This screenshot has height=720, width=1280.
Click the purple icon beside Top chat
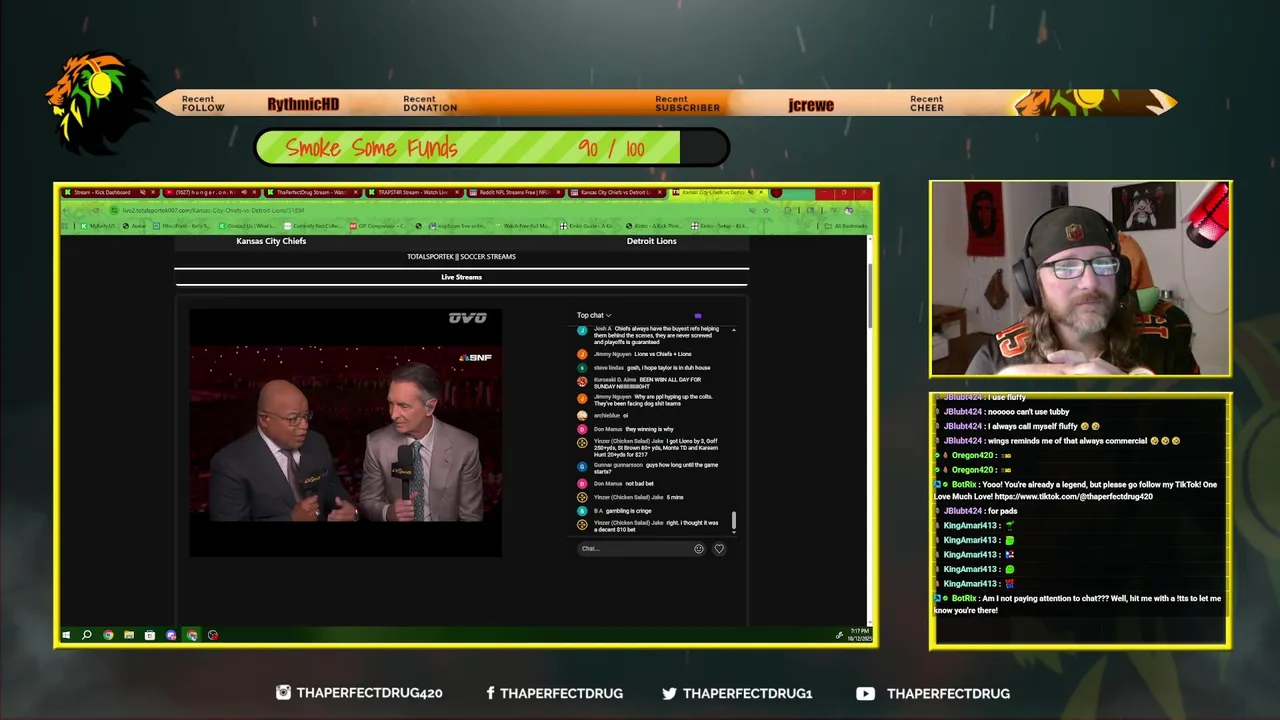pos(698,315)
